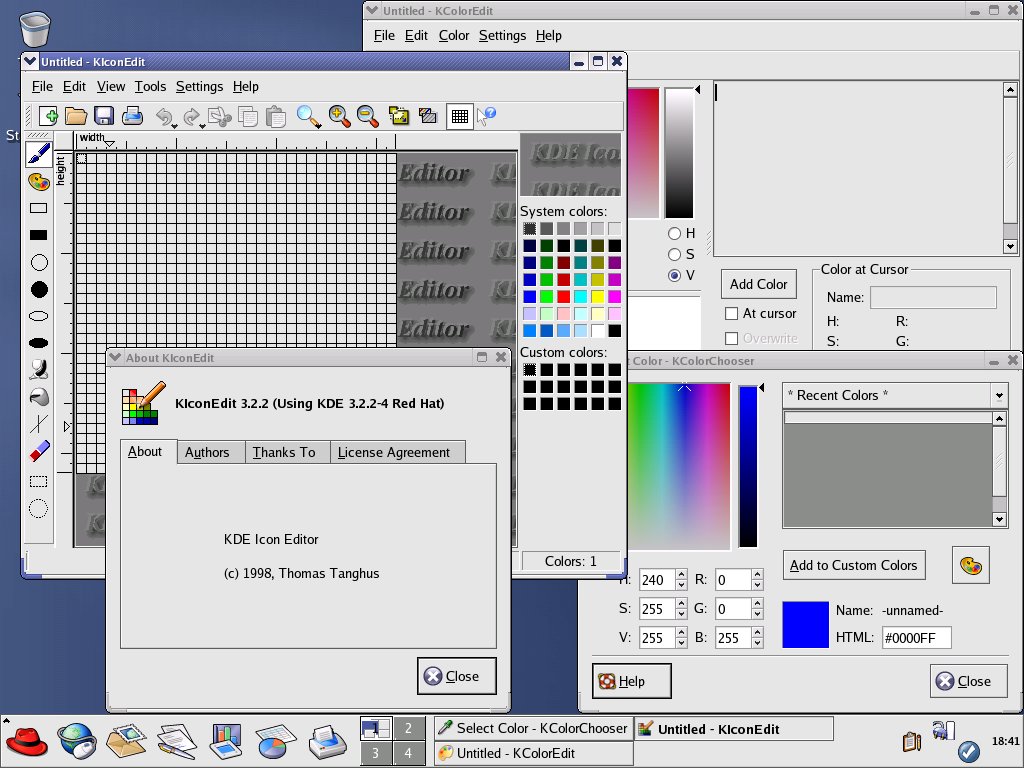Enable the At cursor checkbox
The height and width of the screenshot is (768, 1024).
click(731, 314)
